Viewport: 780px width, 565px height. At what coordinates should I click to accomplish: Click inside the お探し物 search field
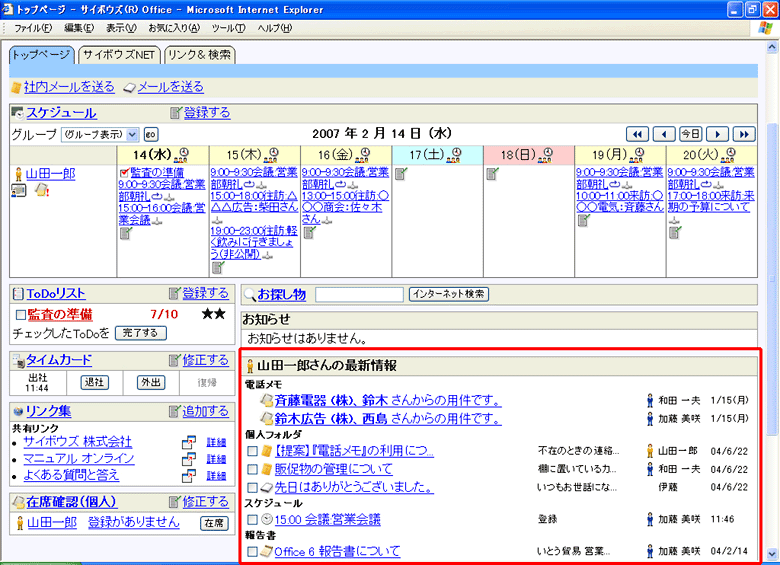(359, 294)
